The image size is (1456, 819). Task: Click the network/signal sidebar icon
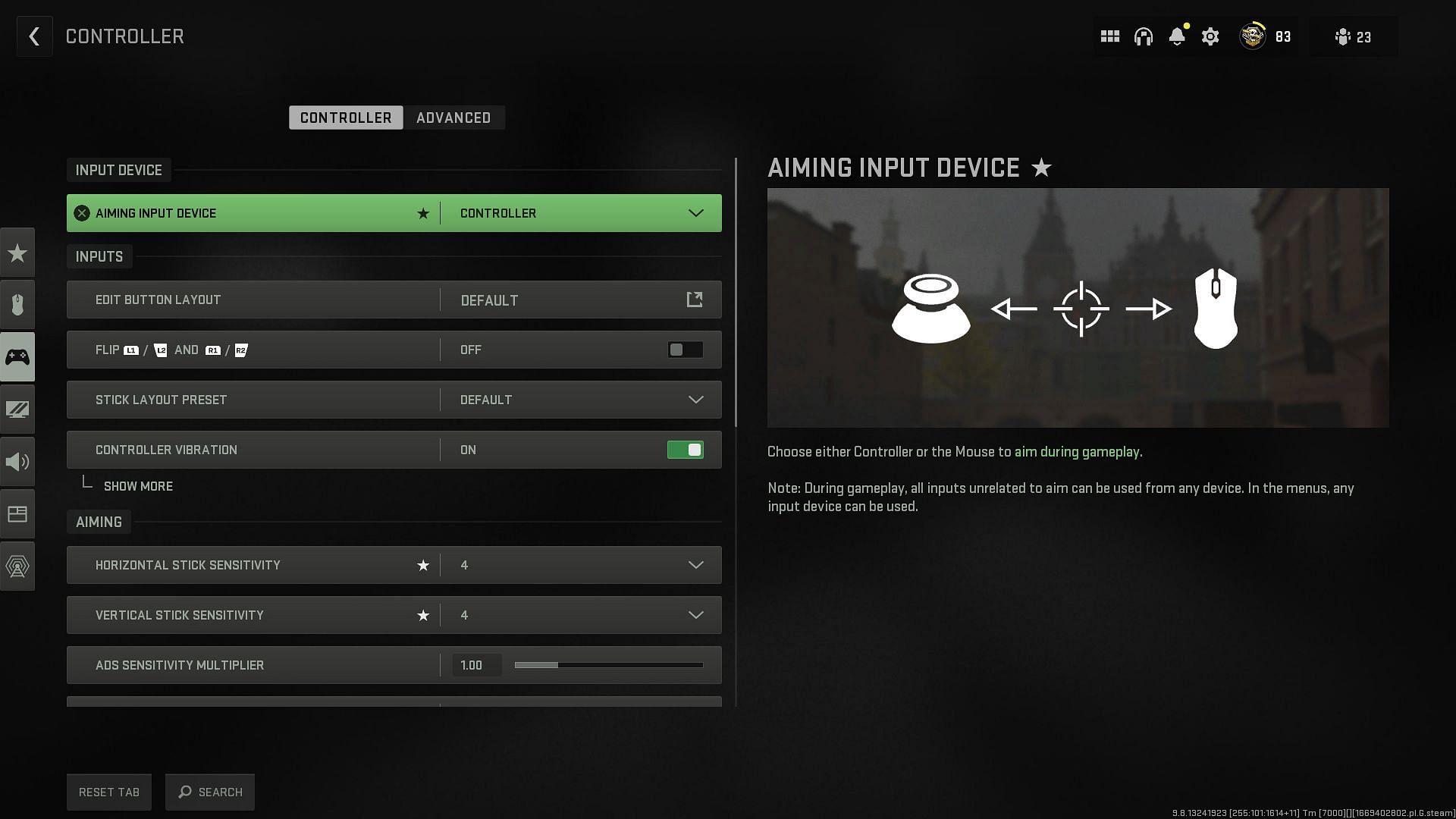click(17, 566)
